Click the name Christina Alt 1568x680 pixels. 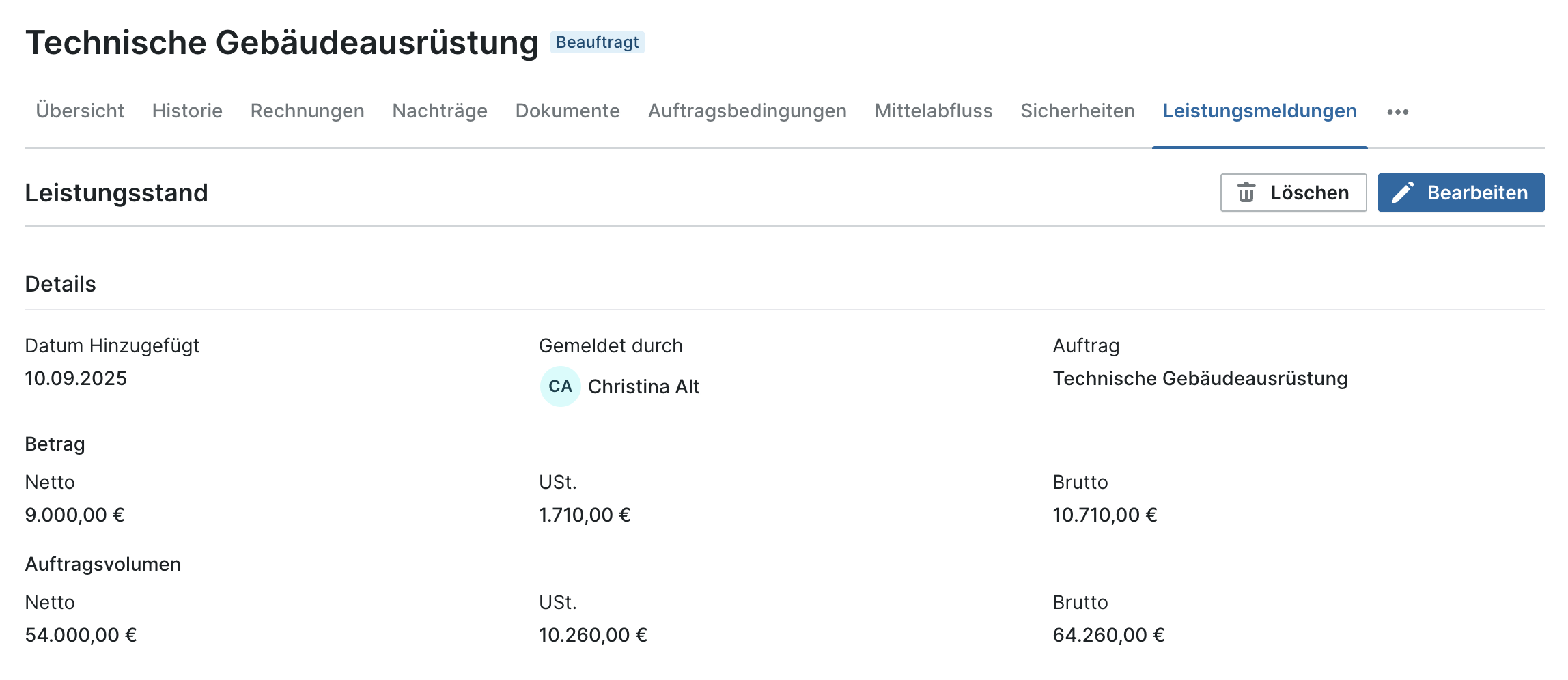[x=643, y=386]
